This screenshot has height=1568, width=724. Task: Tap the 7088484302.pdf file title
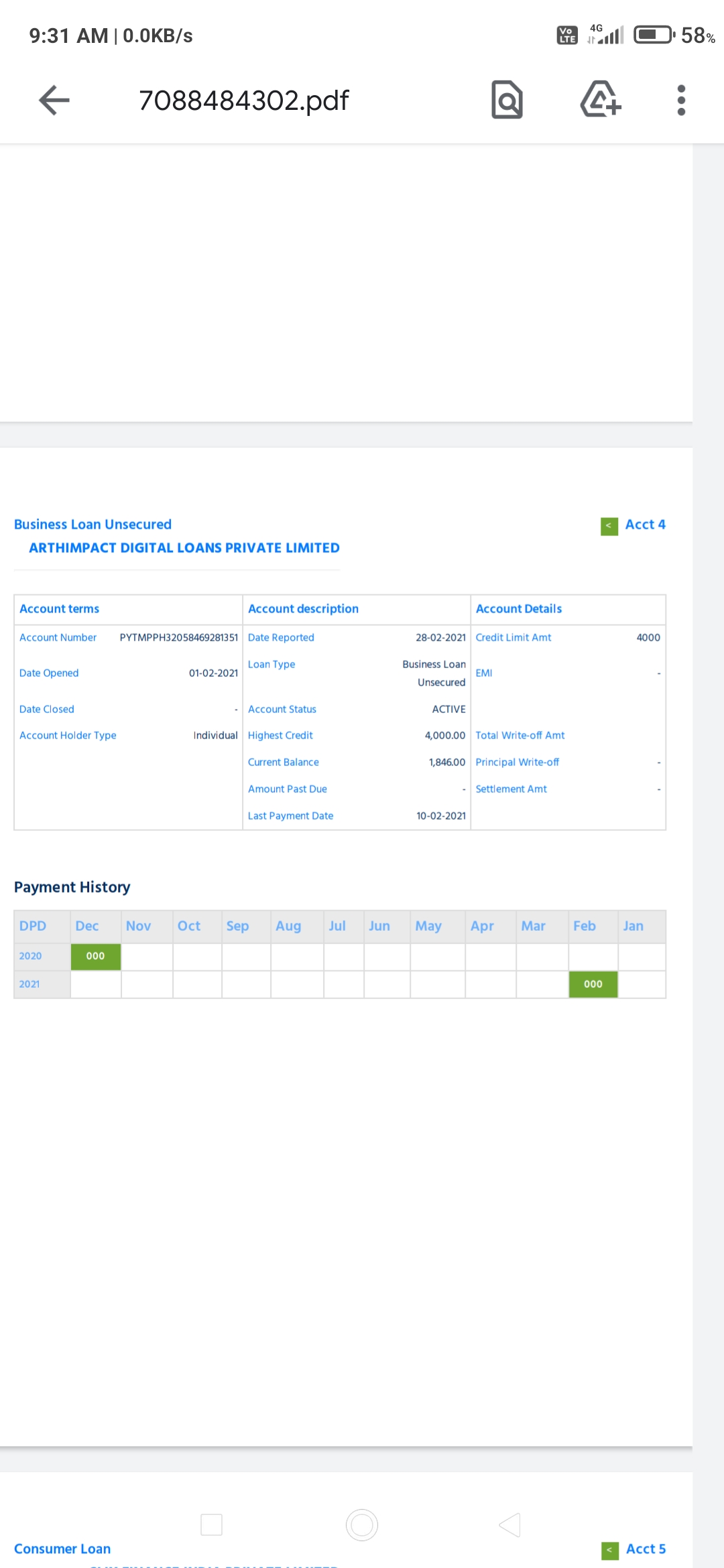click(x=243, y=101)
